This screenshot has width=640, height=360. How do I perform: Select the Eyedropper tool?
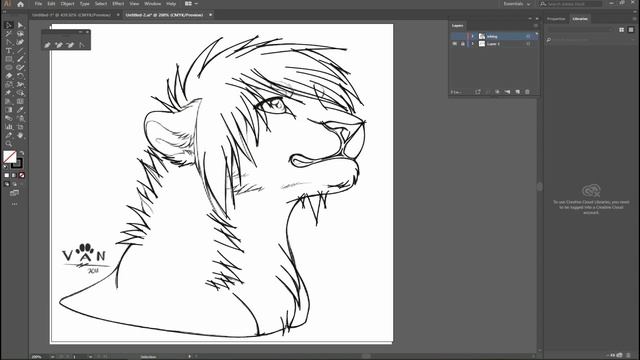(x=20, y=110)
